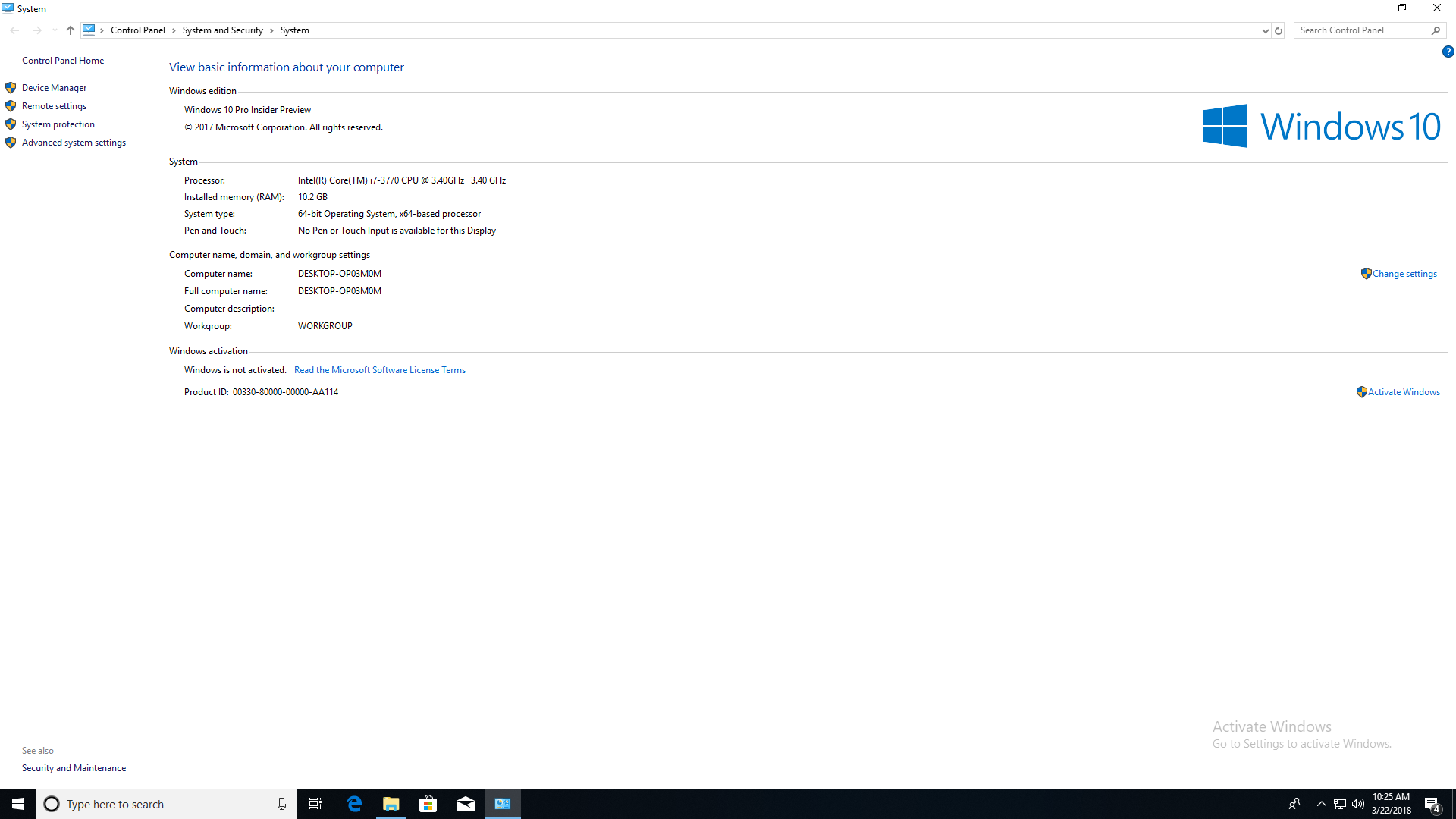Open Microsoft Store from taskbar
Viewport: 1456px width, 819px height.
[428, 804]
